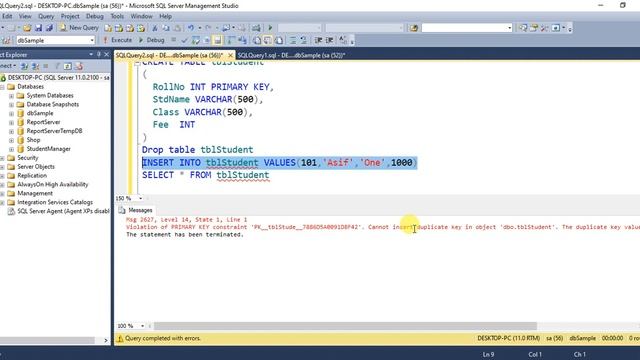Click Display Estimated Execution Plan icon

pos(196,40)
